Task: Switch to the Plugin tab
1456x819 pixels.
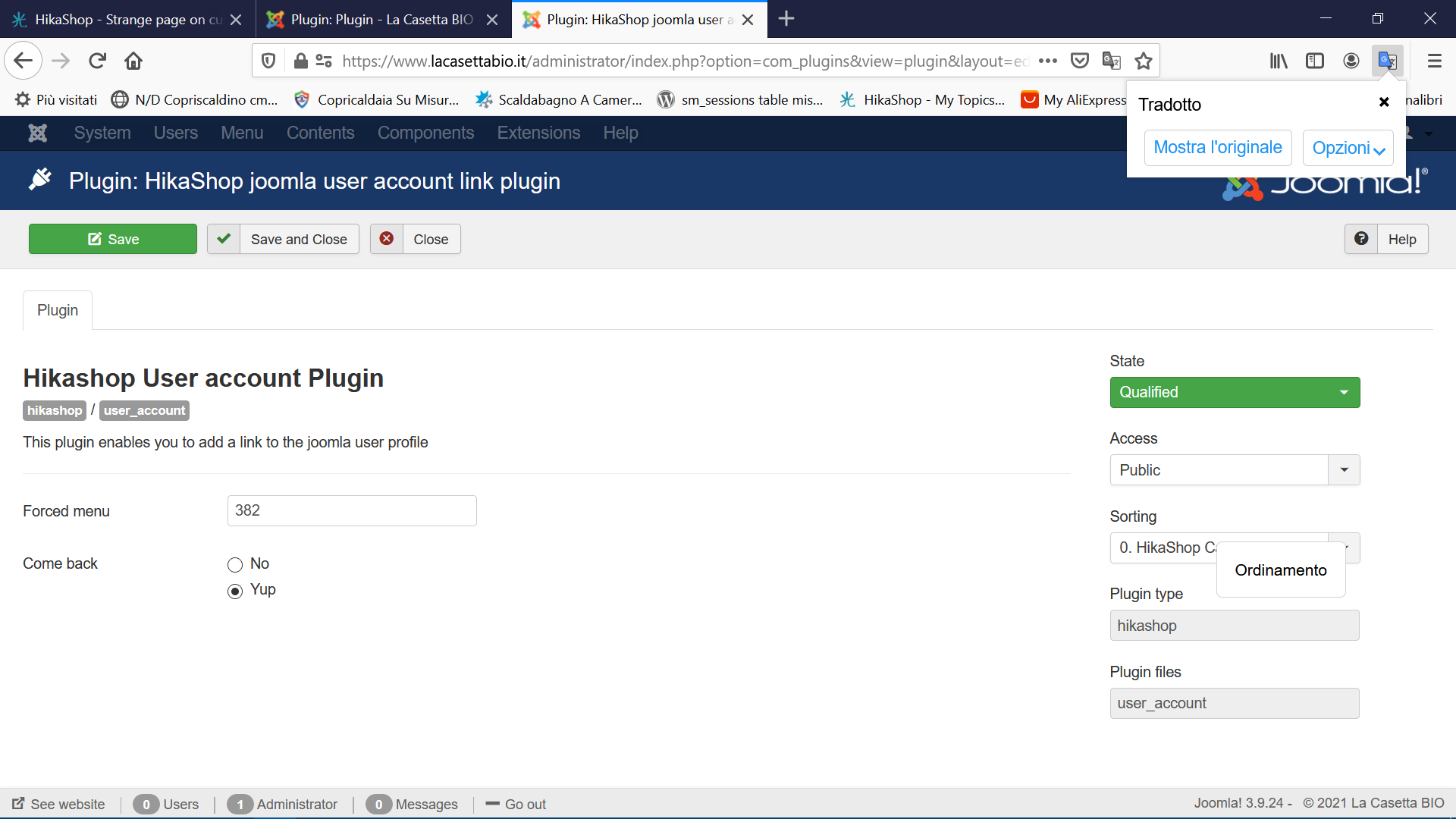Action: [x=58, y=310]
